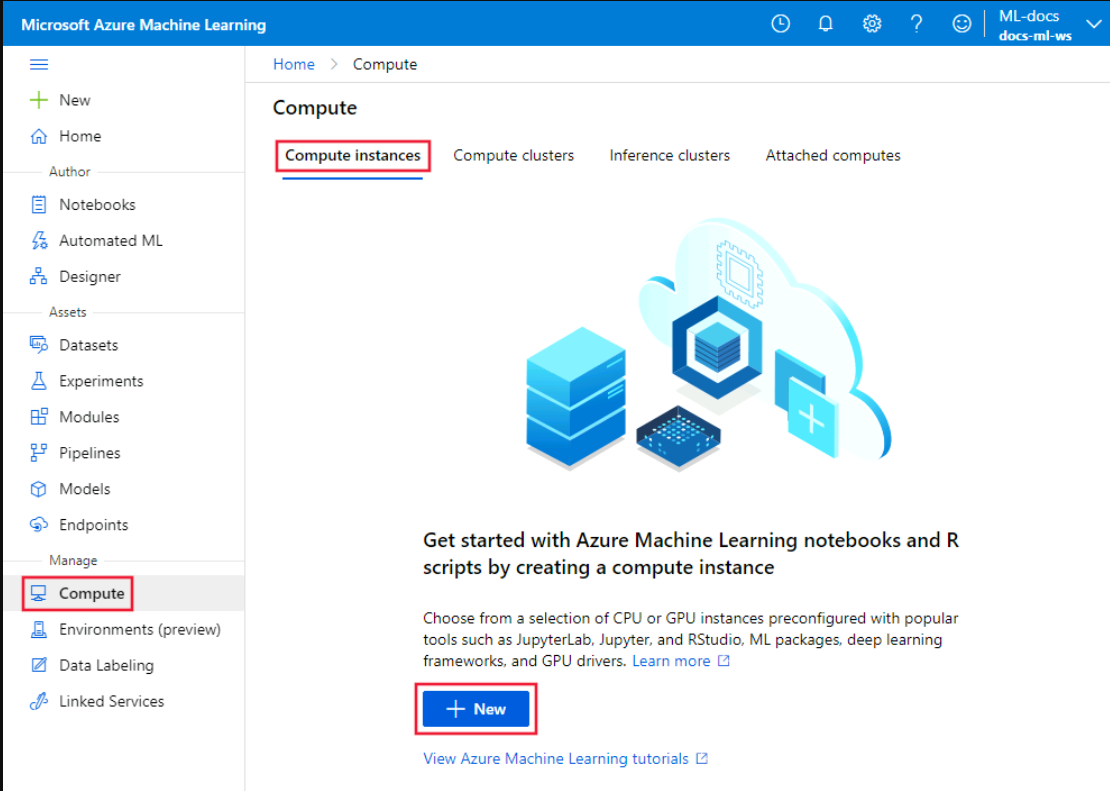This screenshot has height=791, width=1110.
Task: Open Environments (preview) label under Manage
Action: (x=140, y=630)
